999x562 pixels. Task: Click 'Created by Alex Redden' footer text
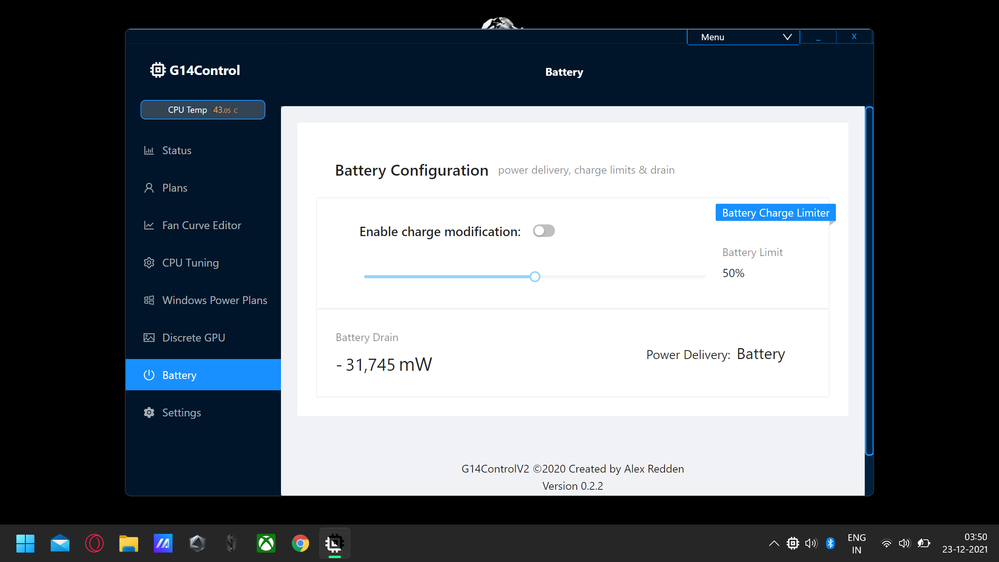626,469
